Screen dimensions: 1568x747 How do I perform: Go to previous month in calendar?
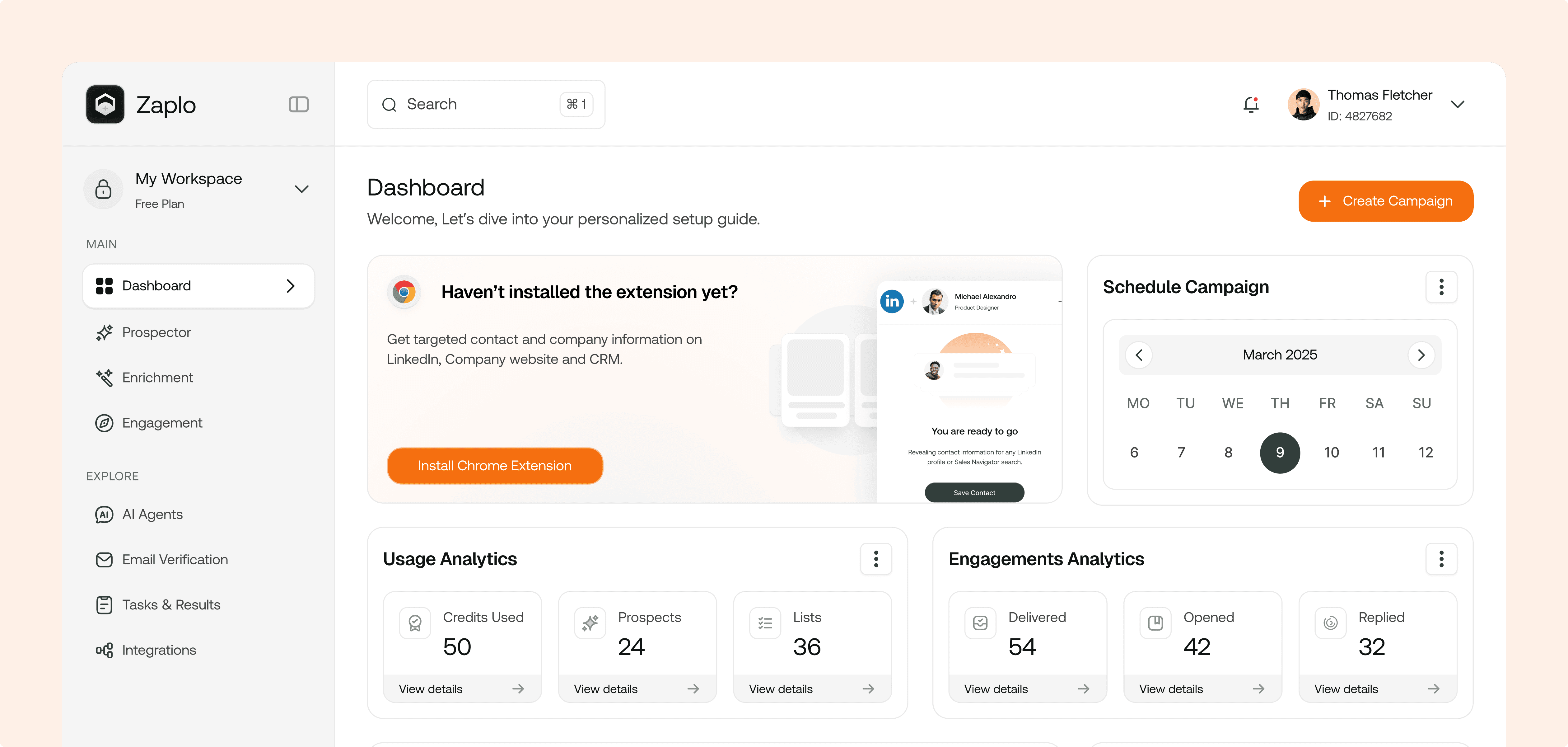1139,355
